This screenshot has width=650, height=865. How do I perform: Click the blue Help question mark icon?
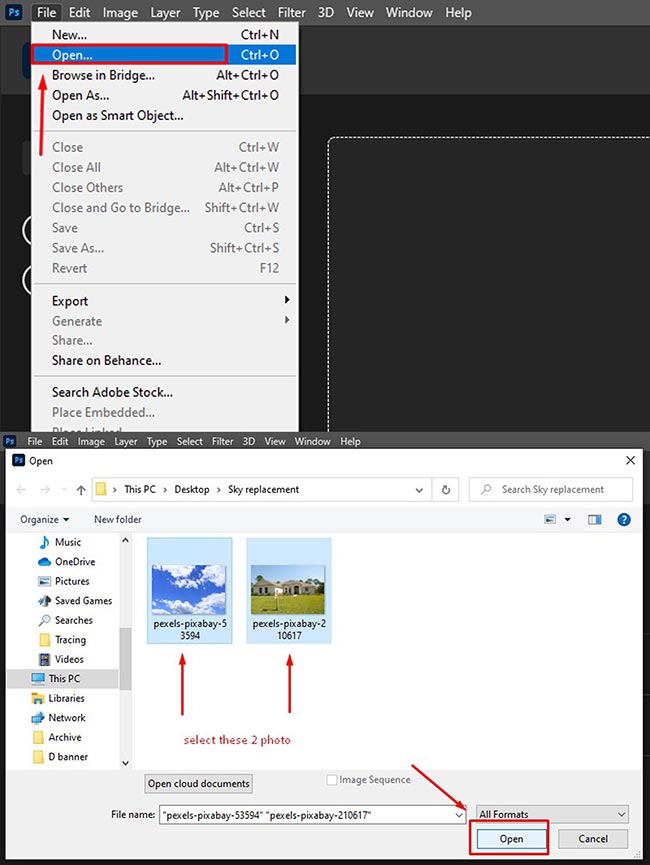coord(623,520)
